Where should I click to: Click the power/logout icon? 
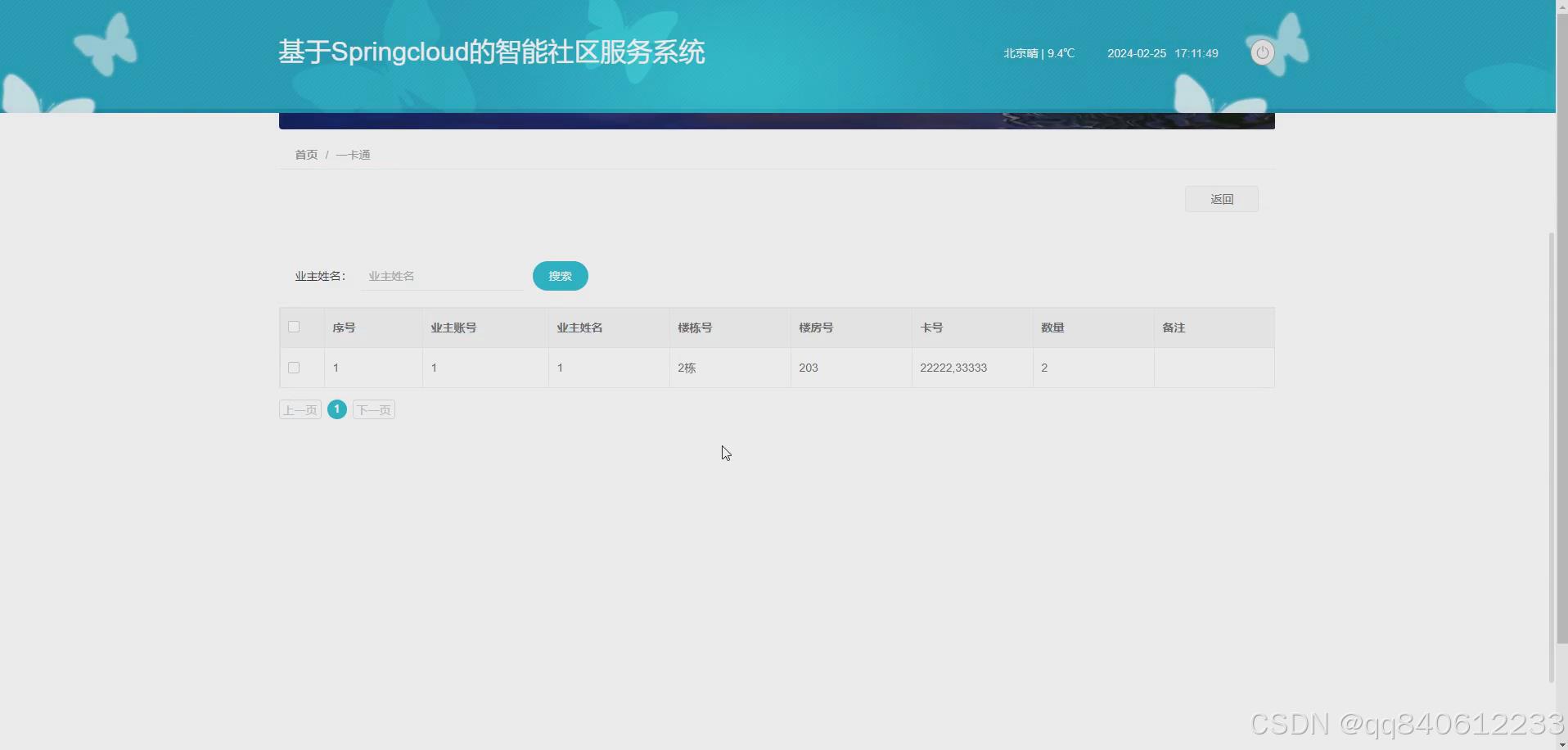(1262, 52)
